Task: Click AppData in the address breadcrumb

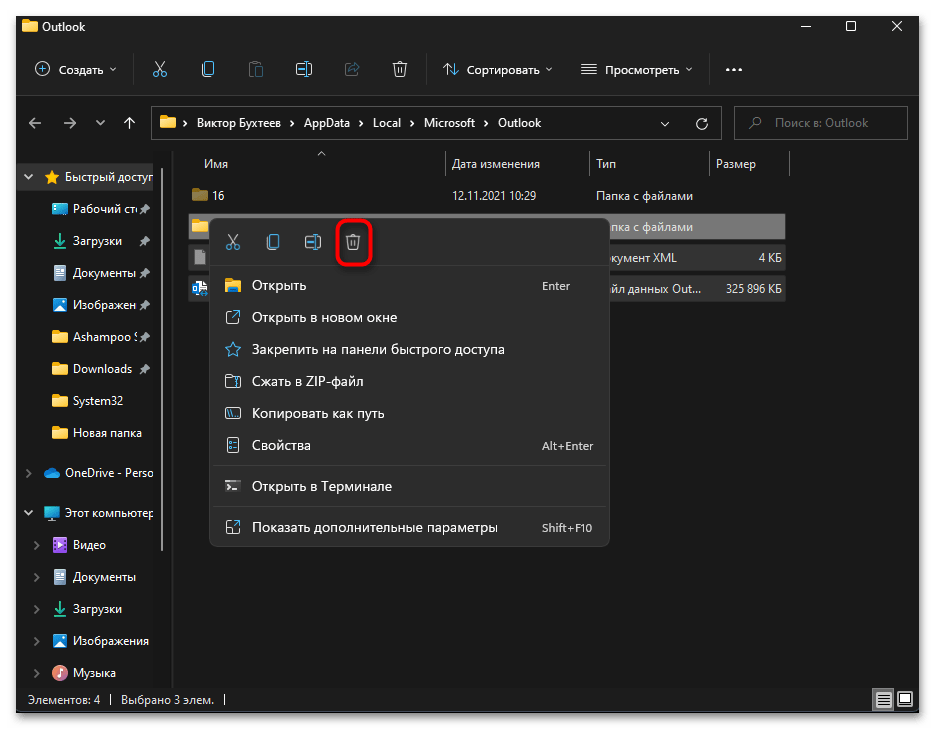Action: pyautogui.click(x=327, y=123)
